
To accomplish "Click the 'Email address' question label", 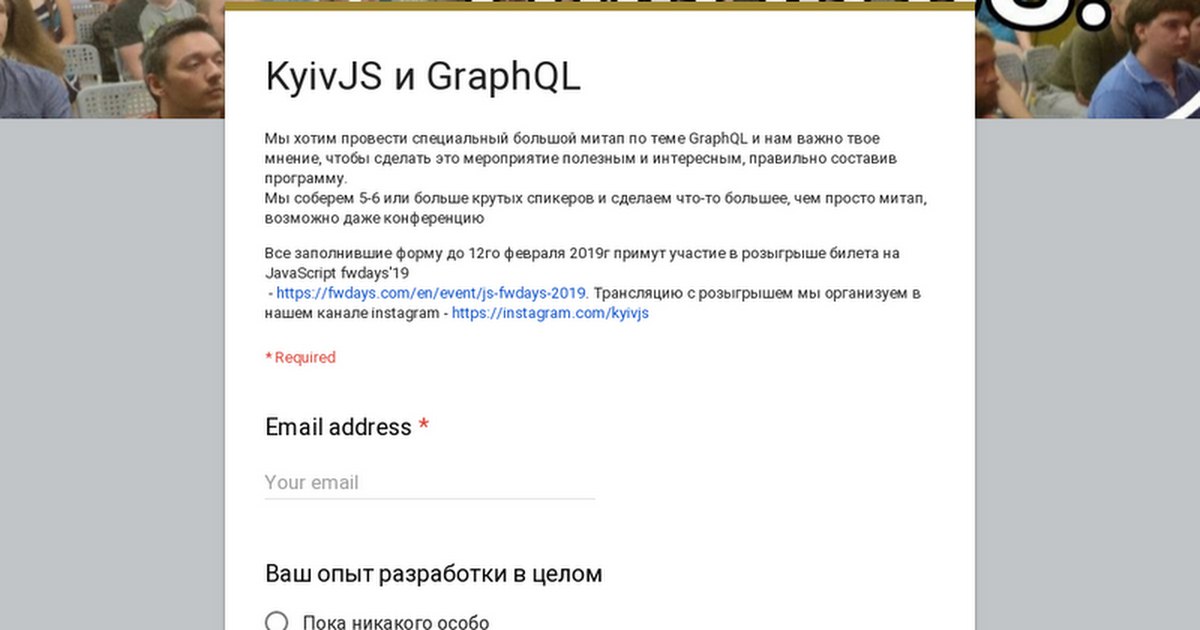I will click(x=338, y=427).
